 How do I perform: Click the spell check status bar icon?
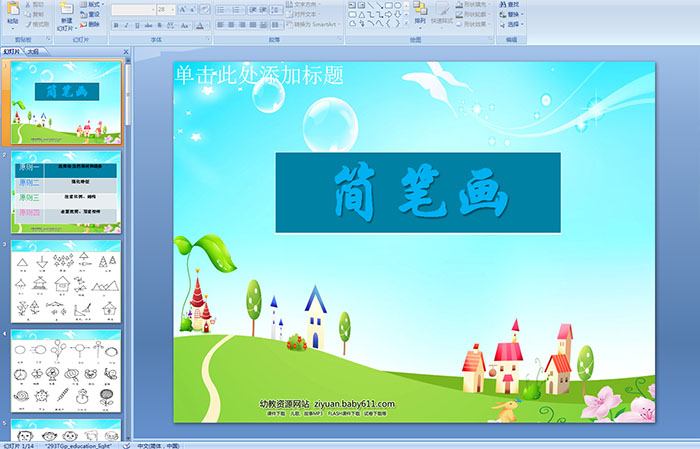(x=127, y=445)
